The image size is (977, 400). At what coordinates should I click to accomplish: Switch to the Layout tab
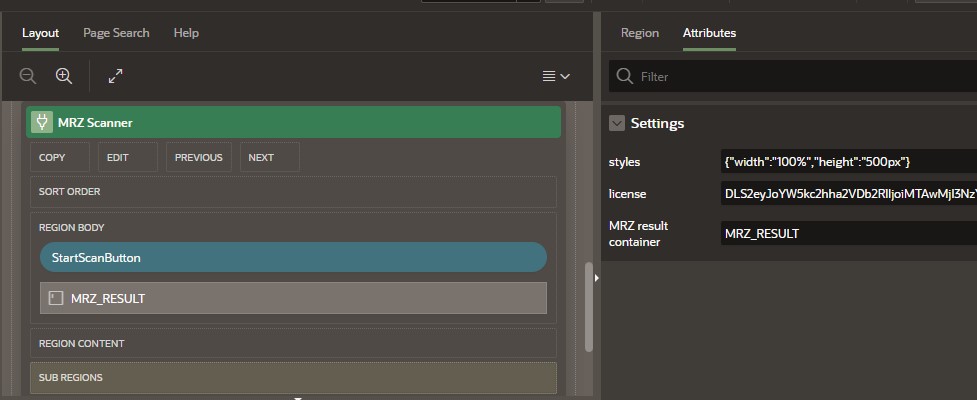(x=41, y=33)
